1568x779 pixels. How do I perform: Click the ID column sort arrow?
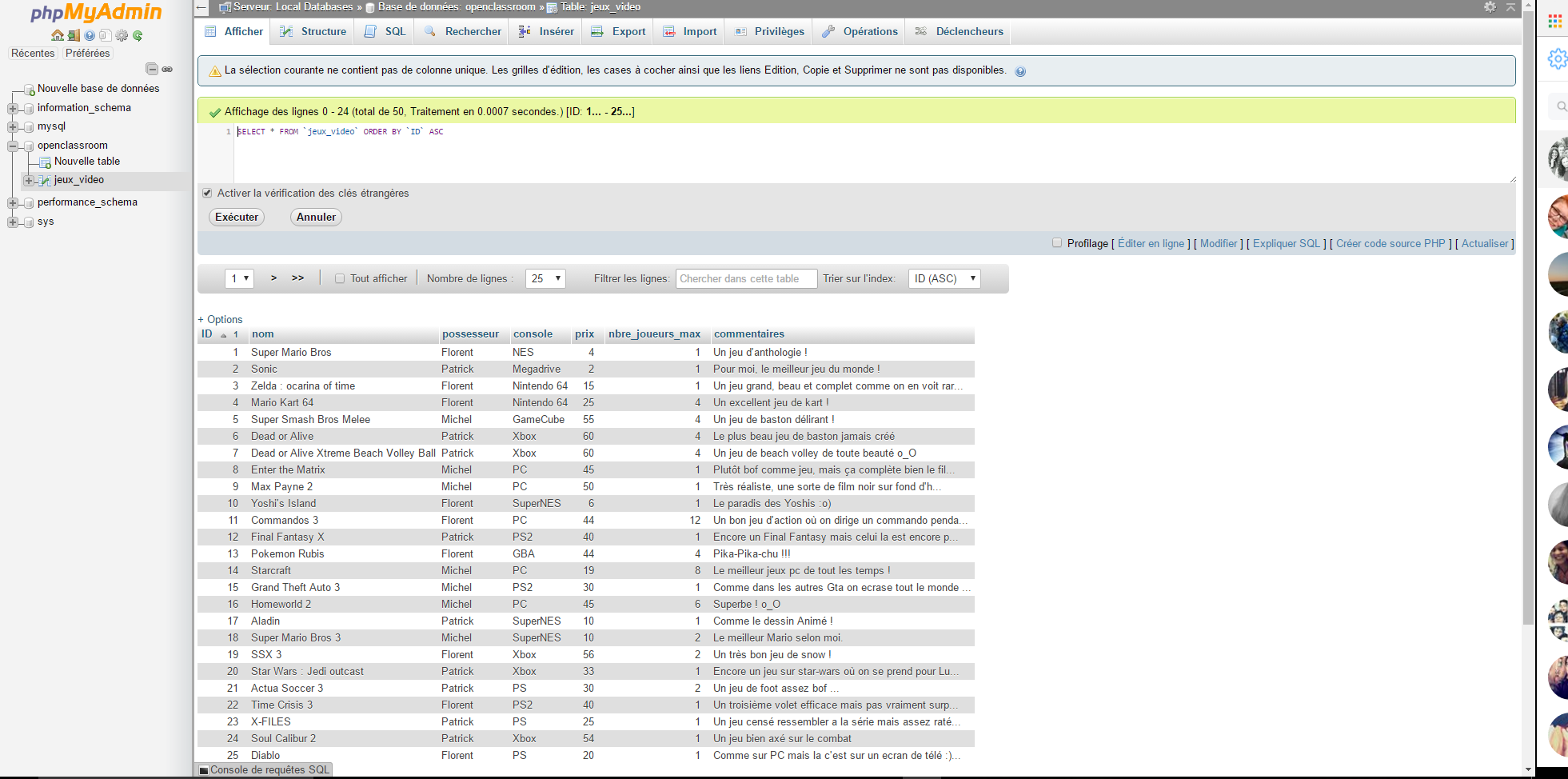pyautogui.click(x=224, y=335)
